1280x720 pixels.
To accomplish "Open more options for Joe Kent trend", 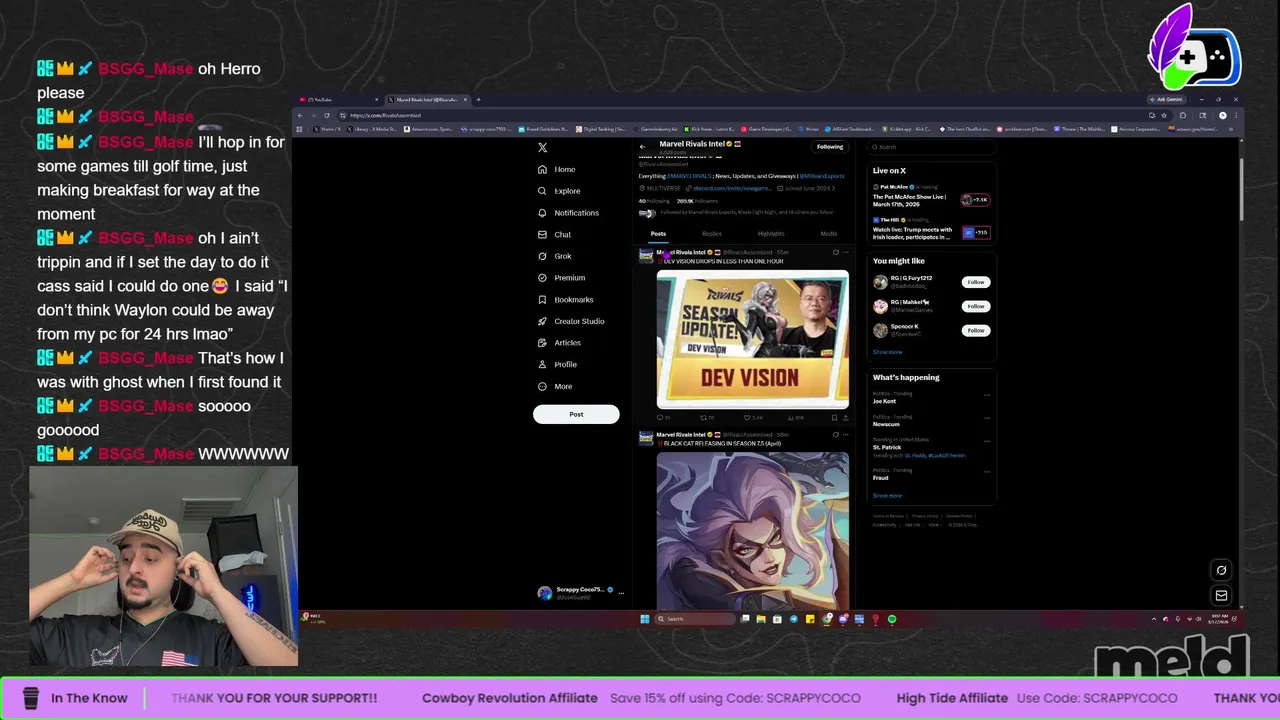I will [986, 395].
